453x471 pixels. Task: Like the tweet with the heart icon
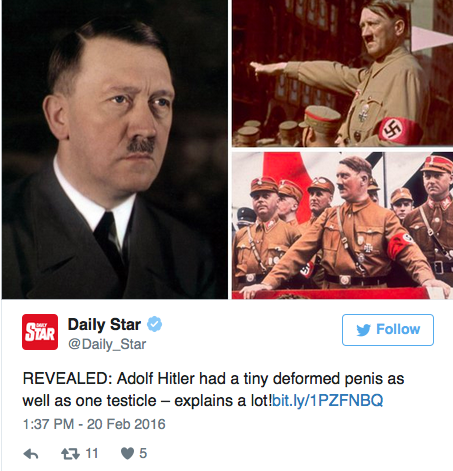coord(127,454)
